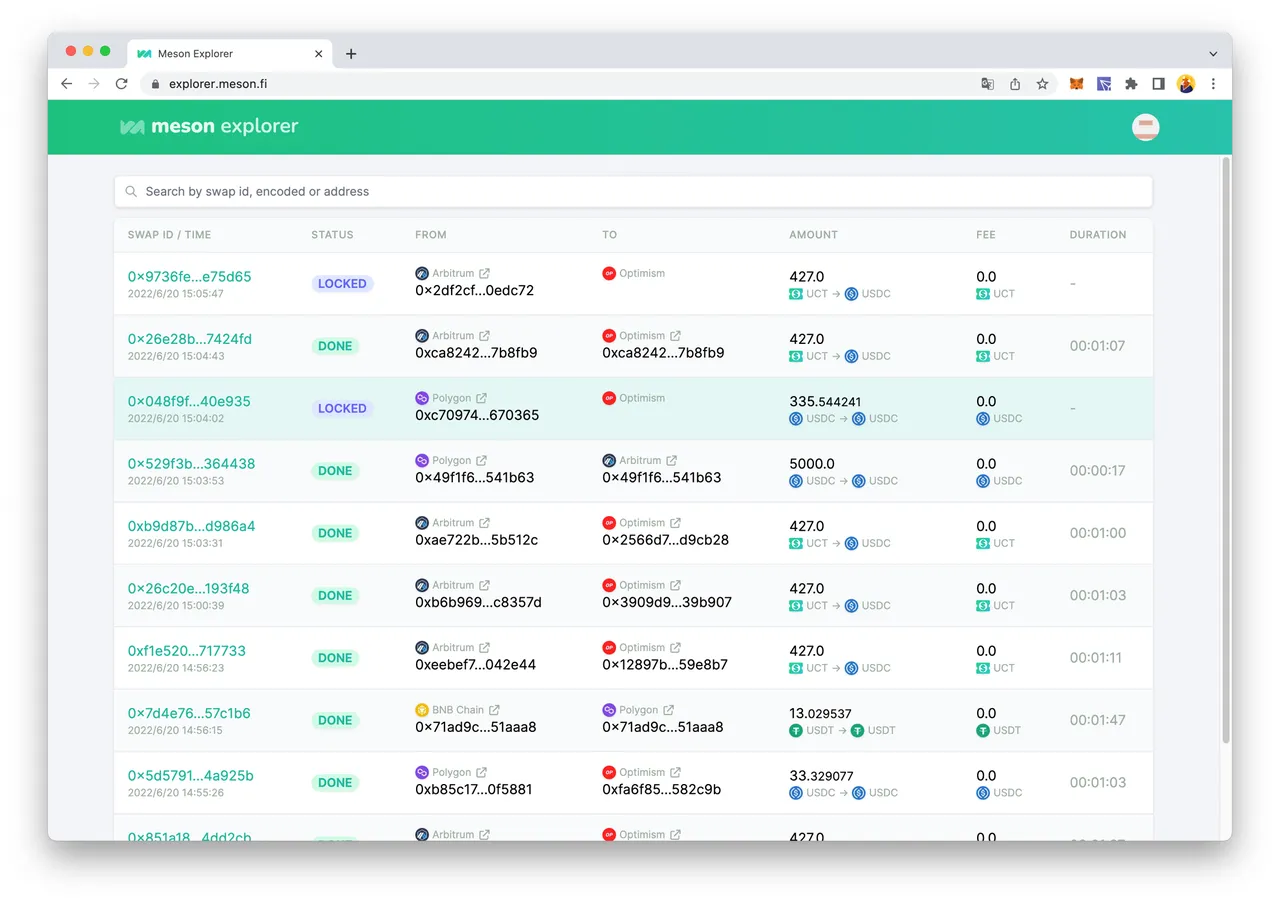Click LOCKED status badge of 0x9736fe...e75d65

tap(342, 284)
